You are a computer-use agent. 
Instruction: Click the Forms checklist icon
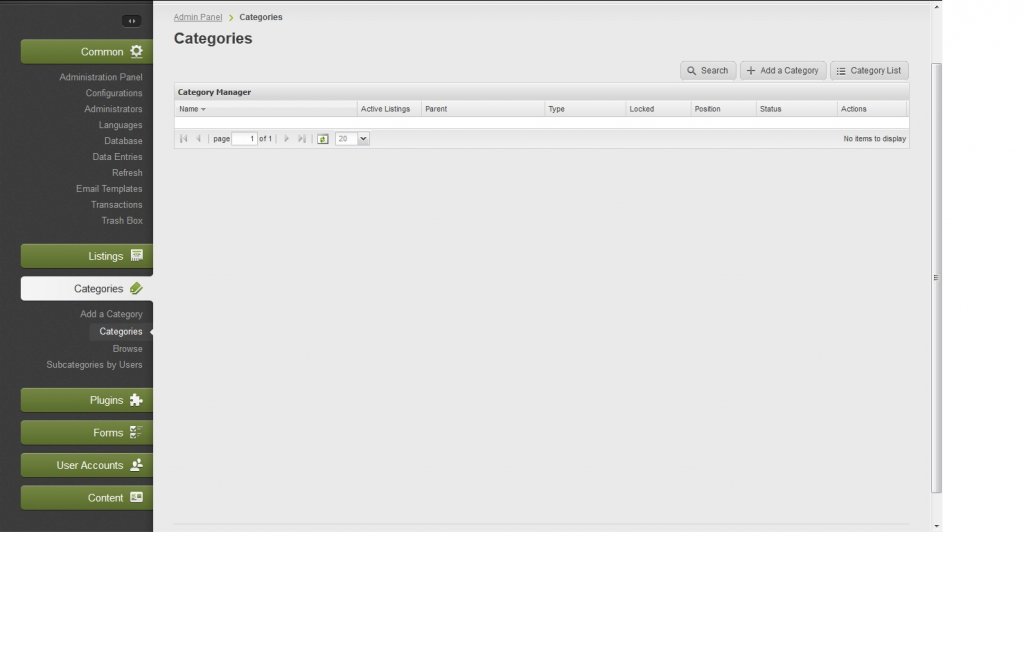tap(136, 432)
